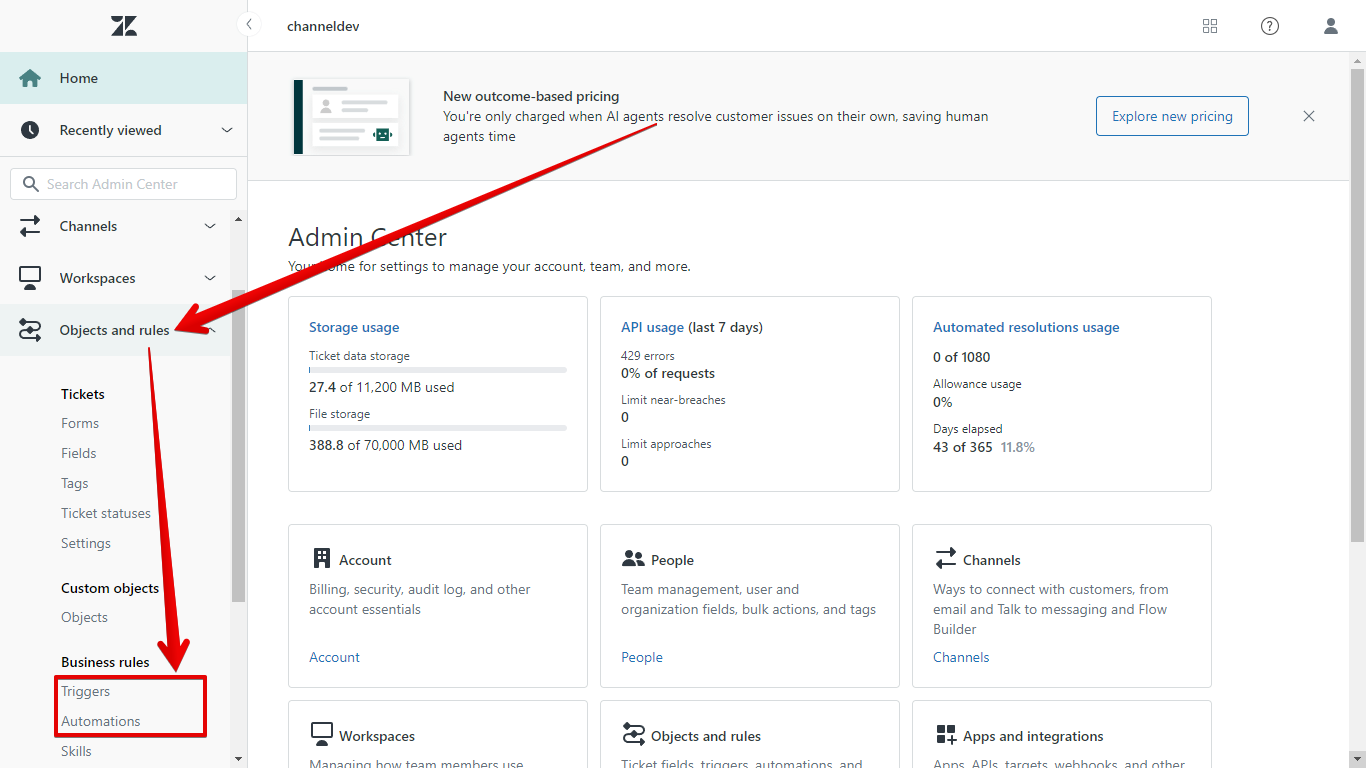
Task: Click the Channels arrows icon in sidebar
Action: 30,226
